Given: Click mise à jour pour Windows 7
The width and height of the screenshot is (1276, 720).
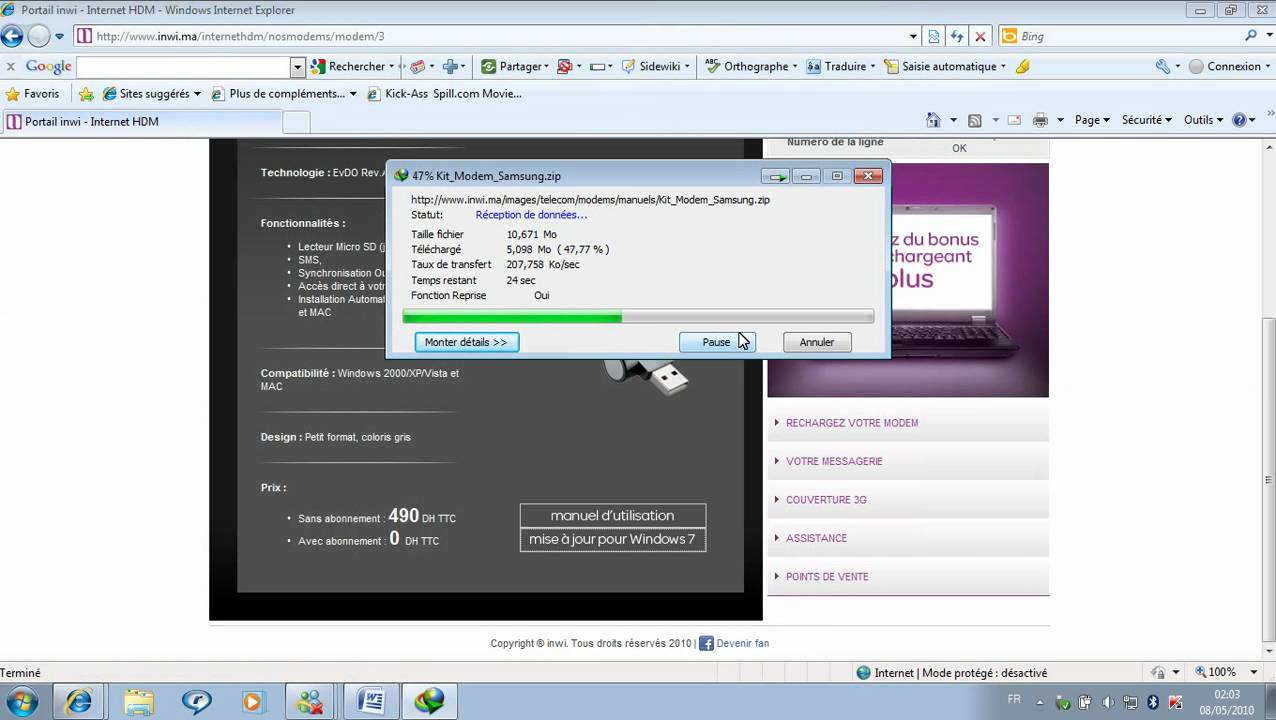Looking at the screenshot, I should (613, 539).
